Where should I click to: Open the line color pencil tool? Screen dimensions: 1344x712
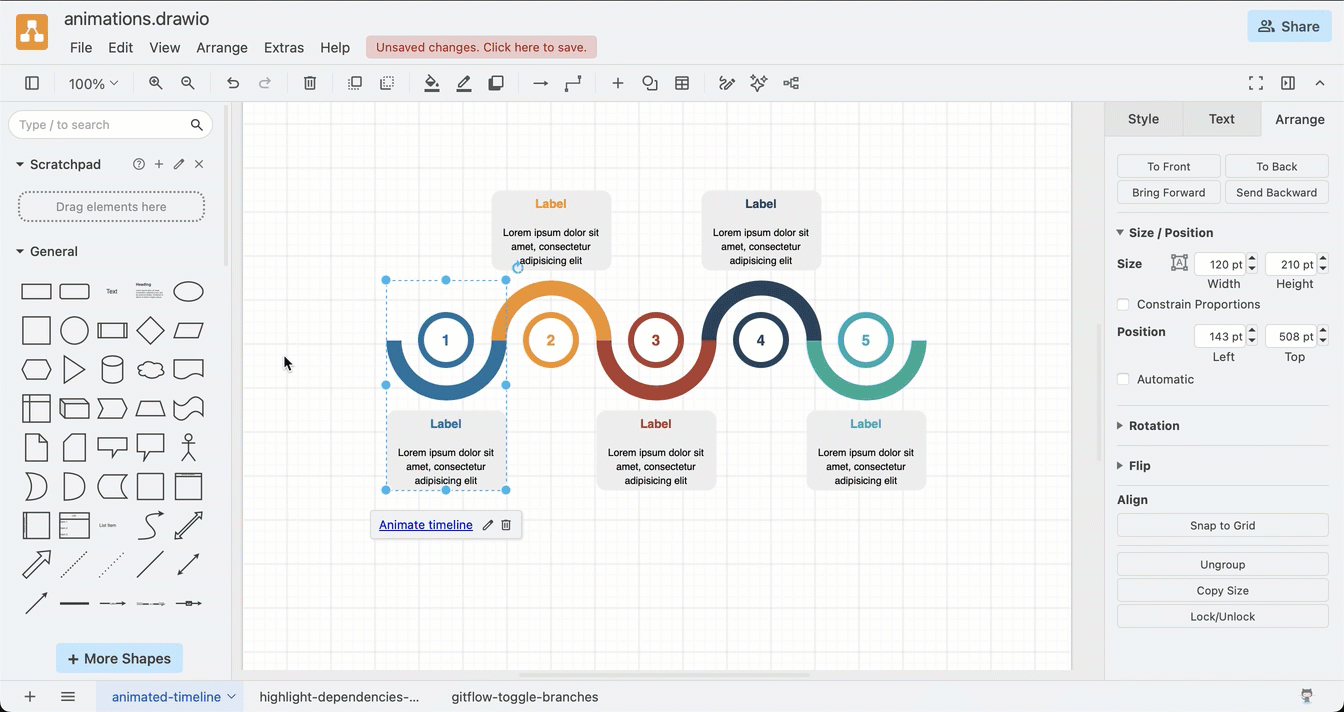[x=464, y=83]
